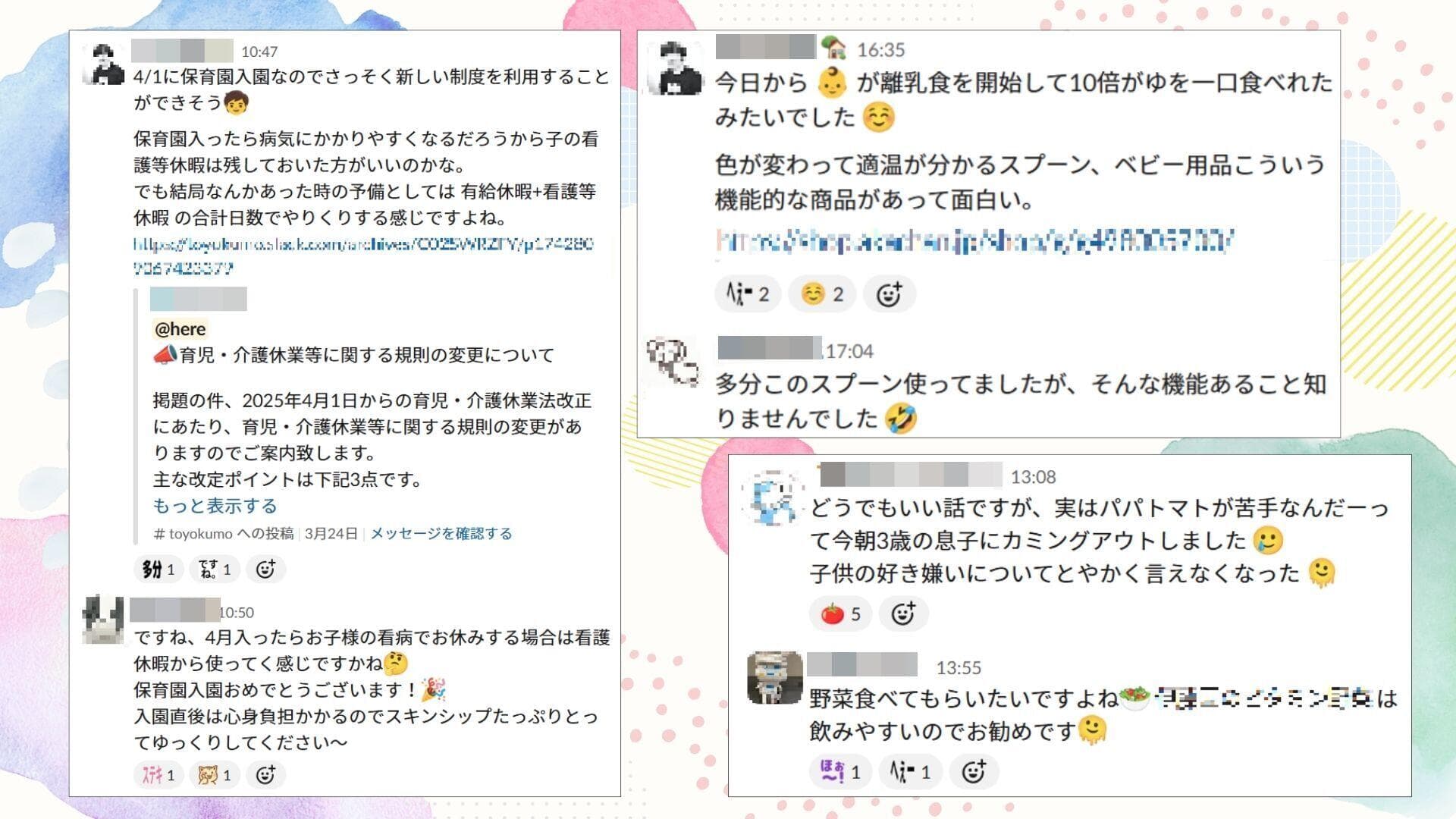Screen dimensions: 1456x819
Task: Add a reaction to the 13:55 vegetable reply
Action: [974, 772]
